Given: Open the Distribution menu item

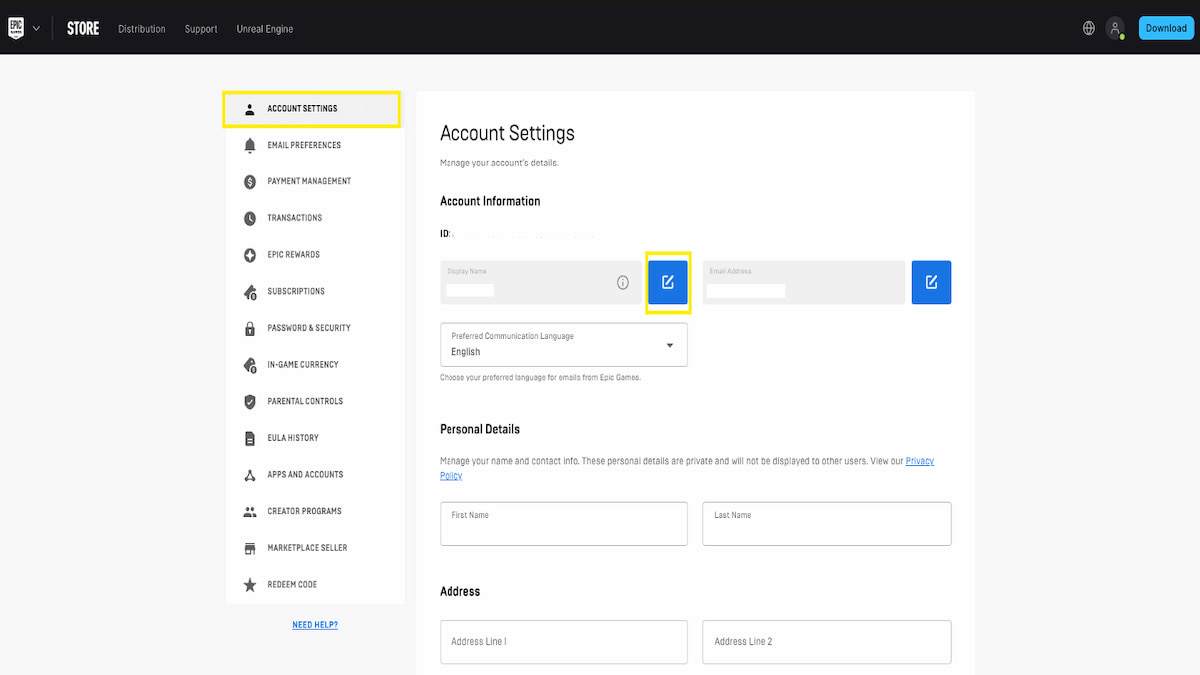Looking at the screenshot, I should [x=142, y=29].
